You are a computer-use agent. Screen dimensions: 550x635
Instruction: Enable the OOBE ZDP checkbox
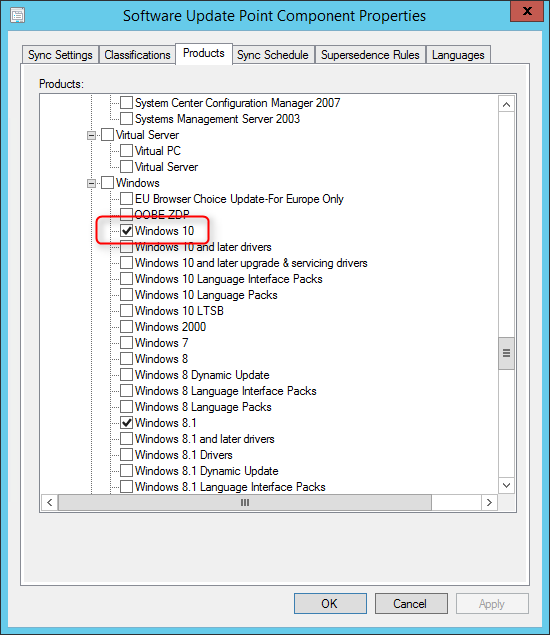click(126, 214)
